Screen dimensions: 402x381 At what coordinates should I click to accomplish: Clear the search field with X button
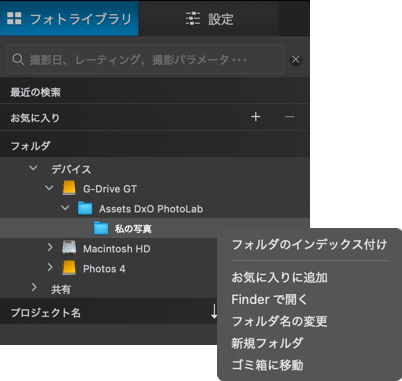(295, 60)
